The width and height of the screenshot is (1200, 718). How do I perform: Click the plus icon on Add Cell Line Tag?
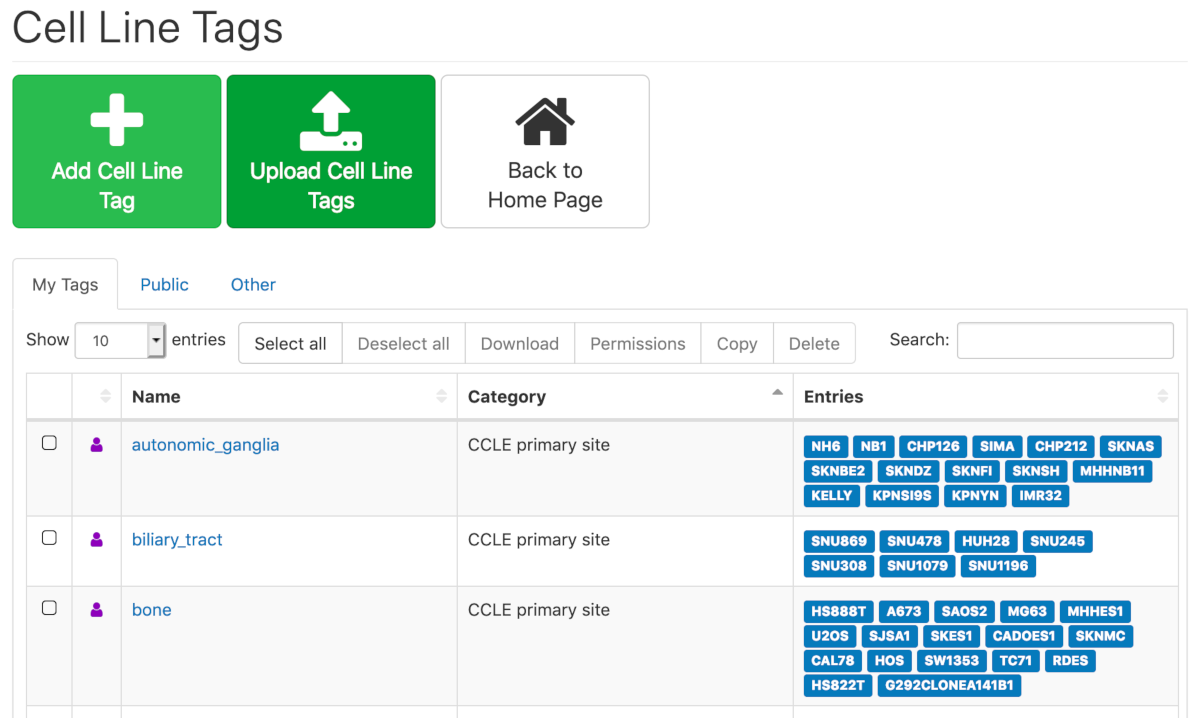click(x=116, y=118)
